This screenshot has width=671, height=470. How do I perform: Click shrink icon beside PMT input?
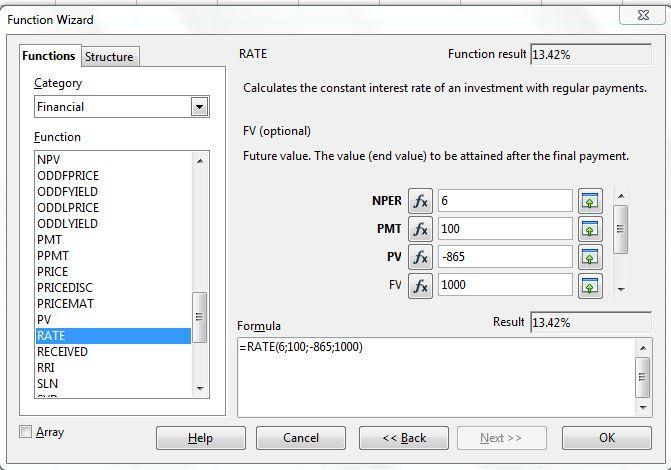[x=590, y=229]
